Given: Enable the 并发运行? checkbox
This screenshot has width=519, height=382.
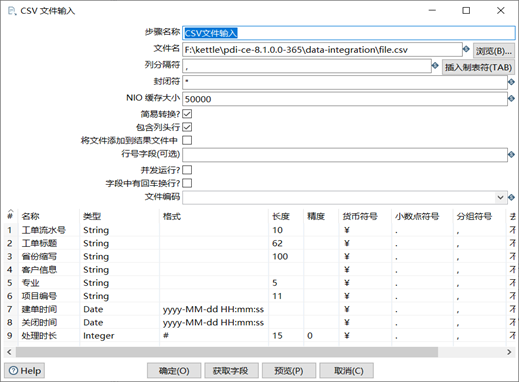Looking at the screenshot, I should click(x=187, y=170).
